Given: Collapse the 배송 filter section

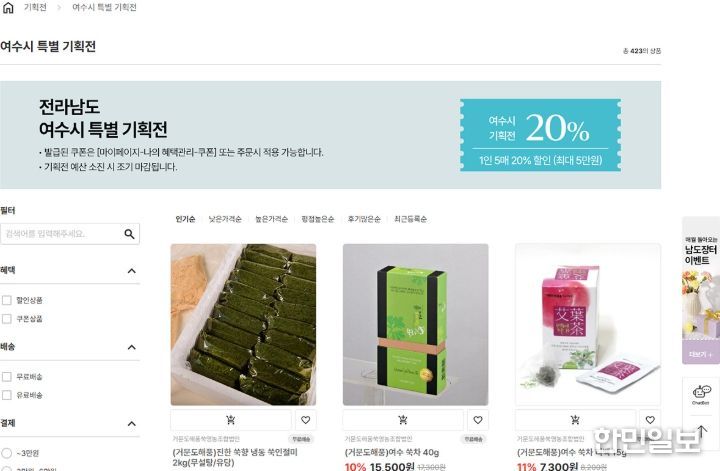Looking at the screenshot, I should pyautogui.click(x=131, y=347).
